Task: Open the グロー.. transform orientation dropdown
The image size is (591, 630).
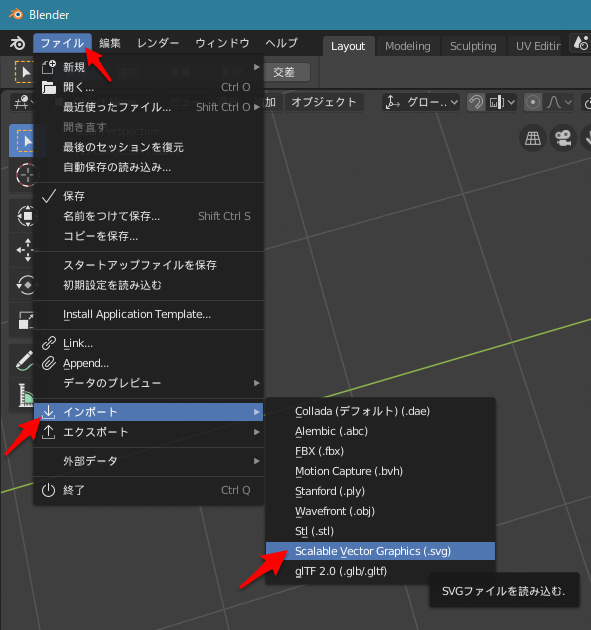Action: click(421, 102)
